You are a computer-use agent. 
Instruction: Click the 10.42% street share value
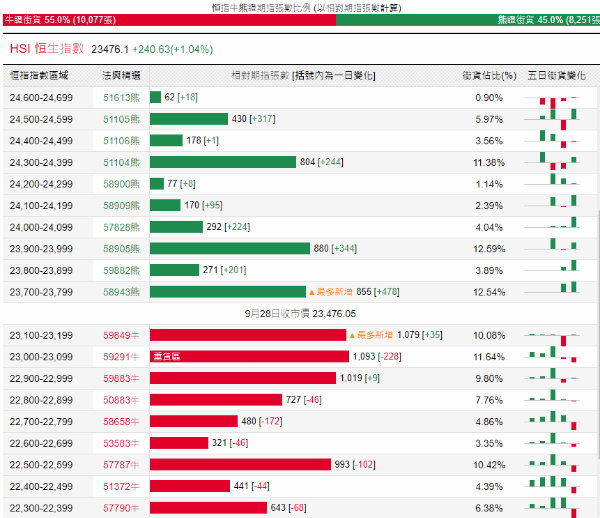click(x=489, y=465)
